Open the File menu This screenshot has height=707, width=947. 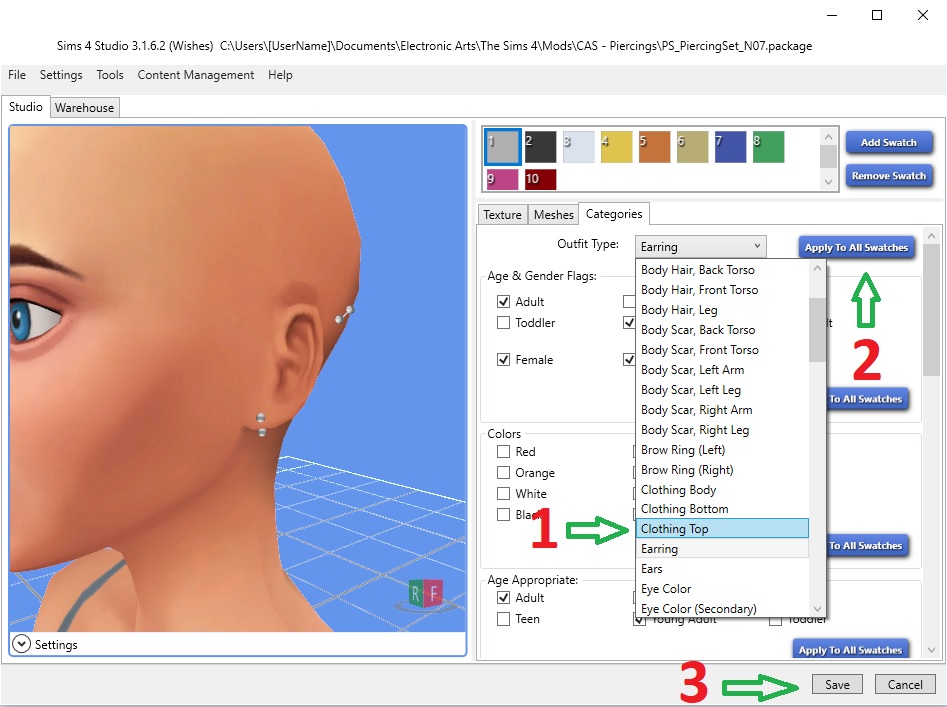point(17,75)
